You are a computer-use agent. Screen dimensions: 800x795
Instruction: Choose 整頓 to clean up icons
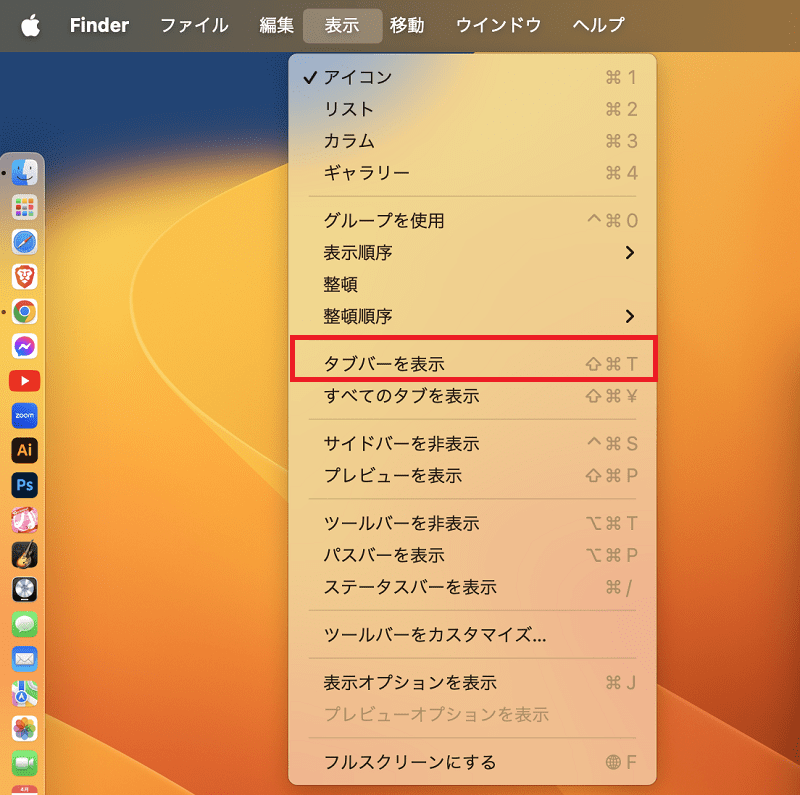[x=472, y=284]
